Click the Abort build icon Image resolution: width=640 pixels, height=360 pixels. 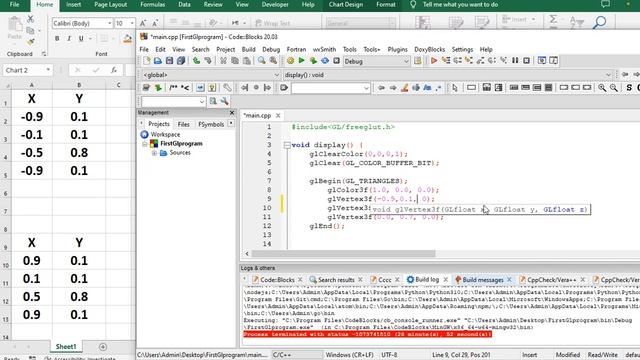pos(336,61)
